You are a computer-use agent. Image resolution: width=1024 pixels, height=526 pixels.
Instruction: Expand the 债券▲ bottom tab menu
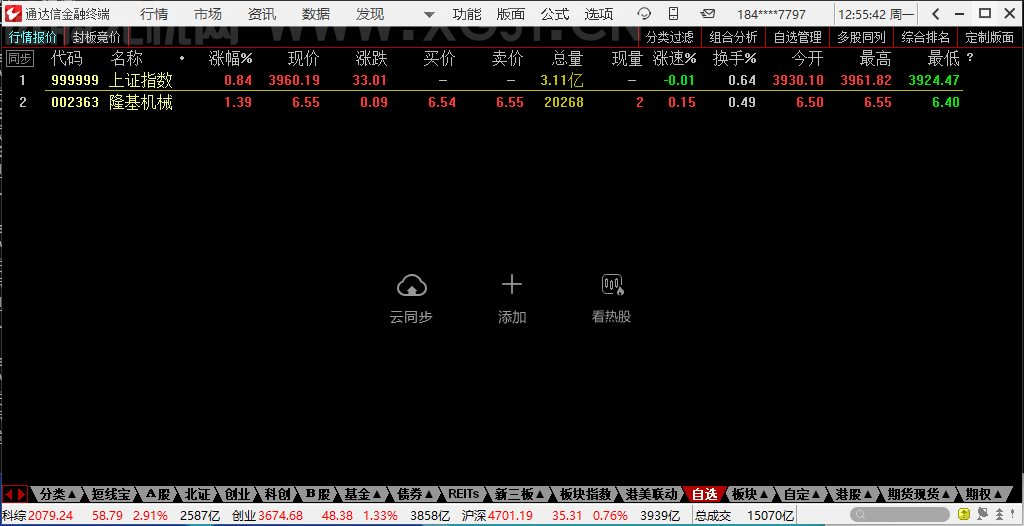tap(416, 494)
